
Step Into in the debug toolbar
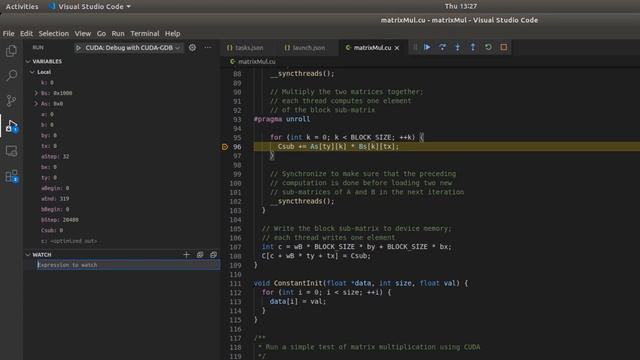(458, 47)
